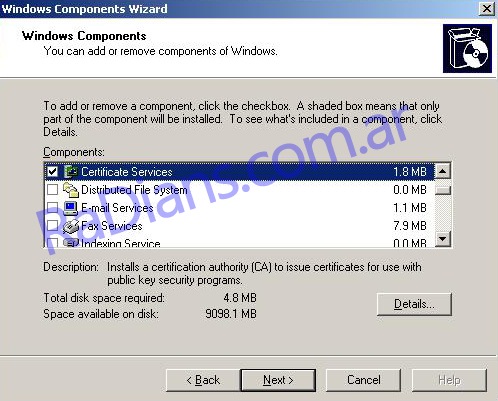The height and width of the screenshot is (401, 498).
Task: Click the Distributed File System folder icon
Action: point(70,190)
